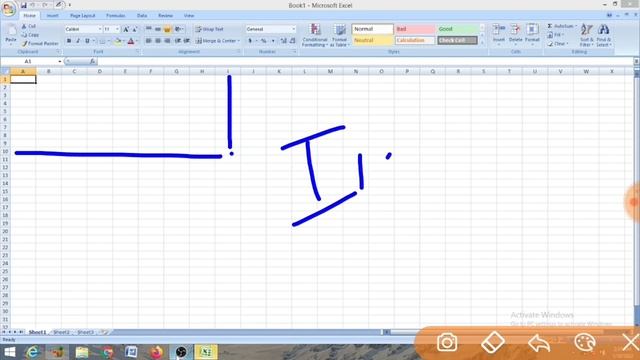
Task: Toggle Bold formatting
Action: (x=69, y=41)
